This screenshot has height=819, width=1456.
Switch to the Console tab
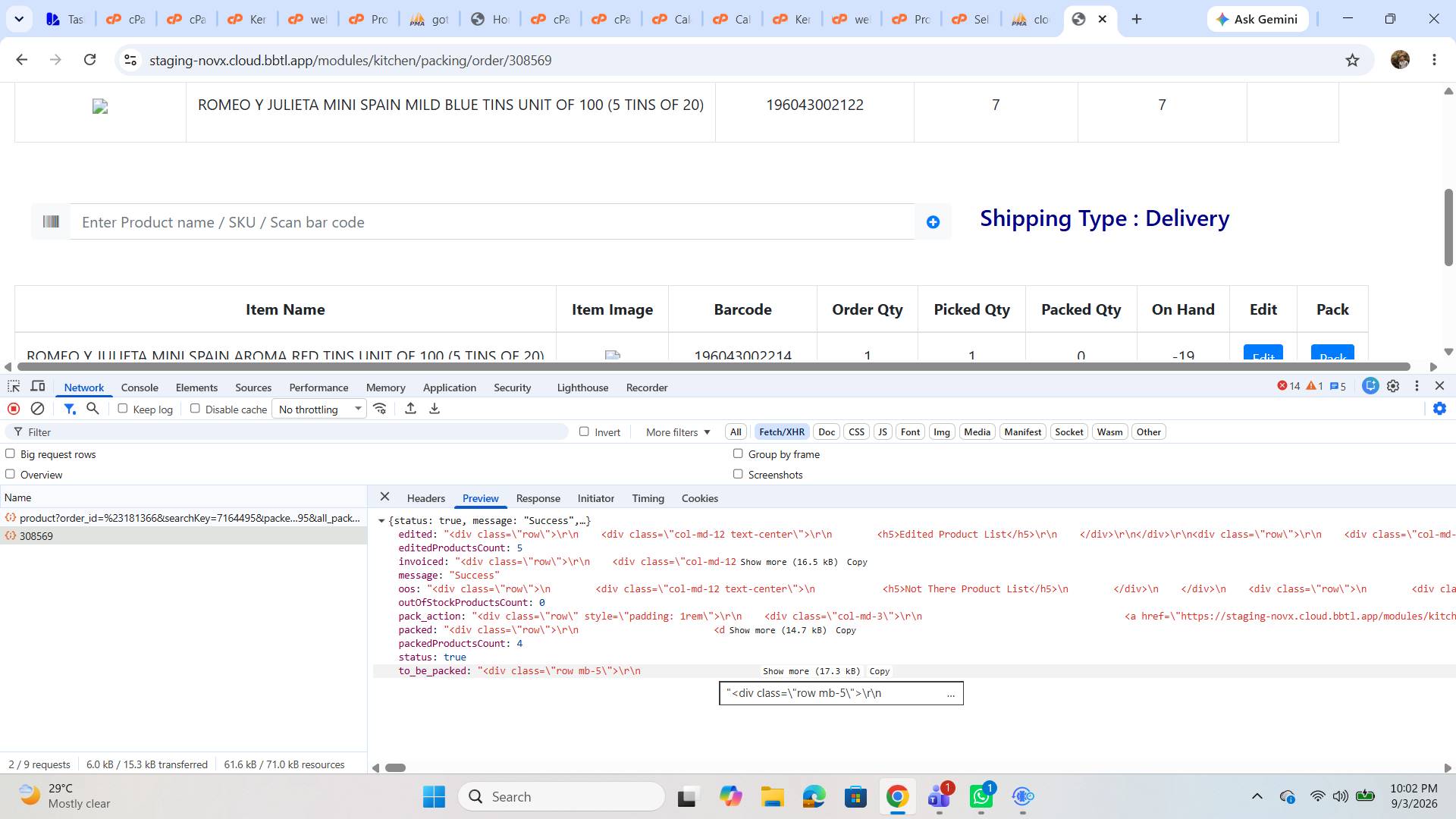[x=140, y=388]
